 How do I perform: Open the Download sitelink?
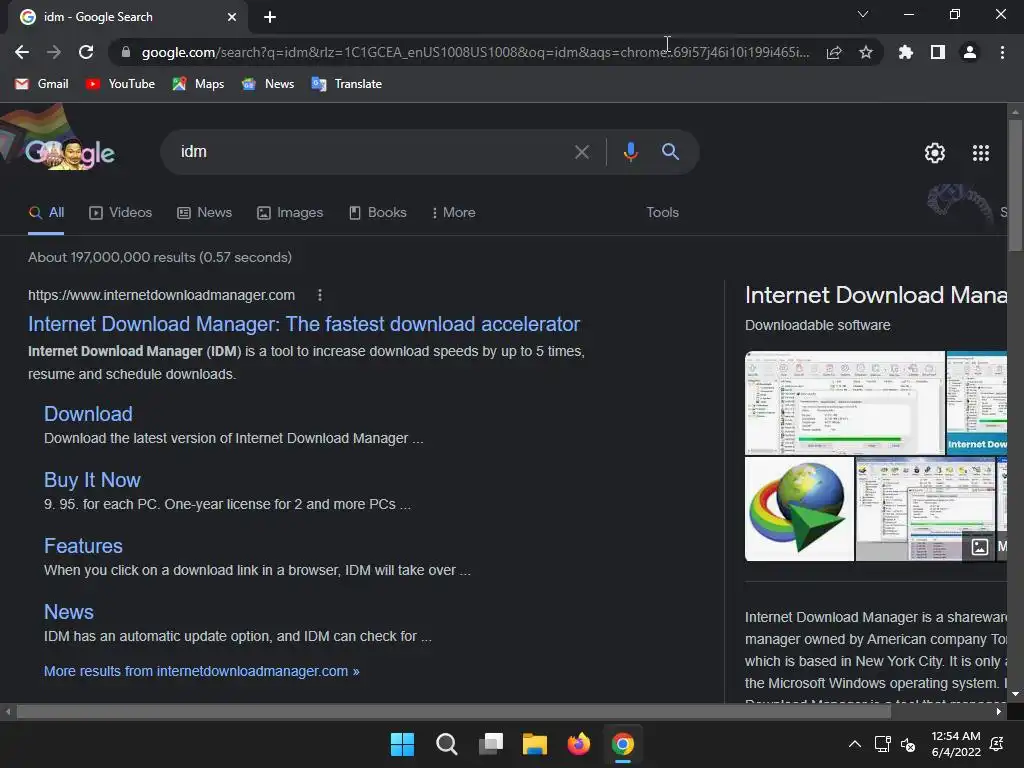coord(88,414)
